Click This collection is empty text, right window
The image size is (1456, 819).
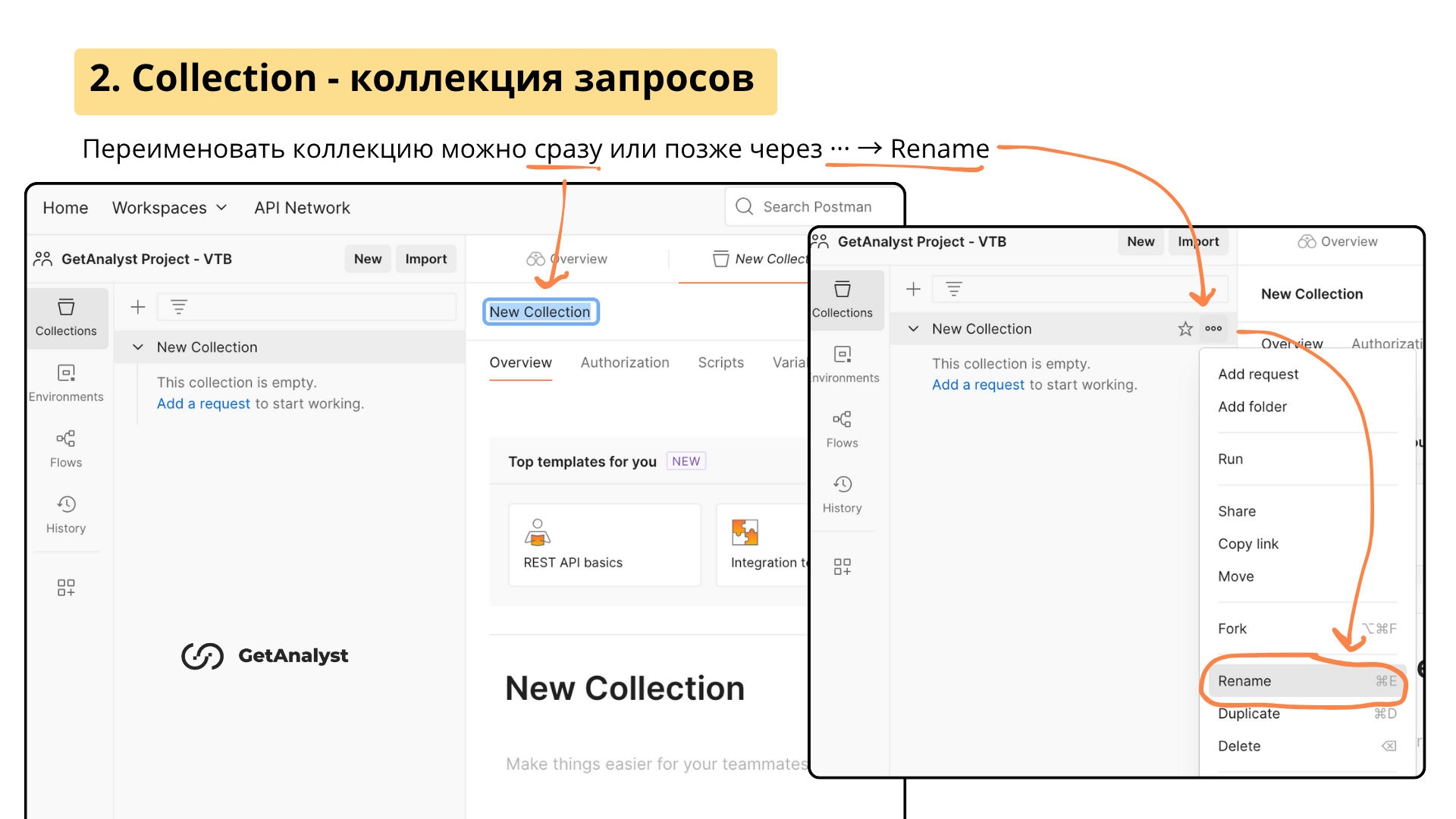coord(1011,364)
